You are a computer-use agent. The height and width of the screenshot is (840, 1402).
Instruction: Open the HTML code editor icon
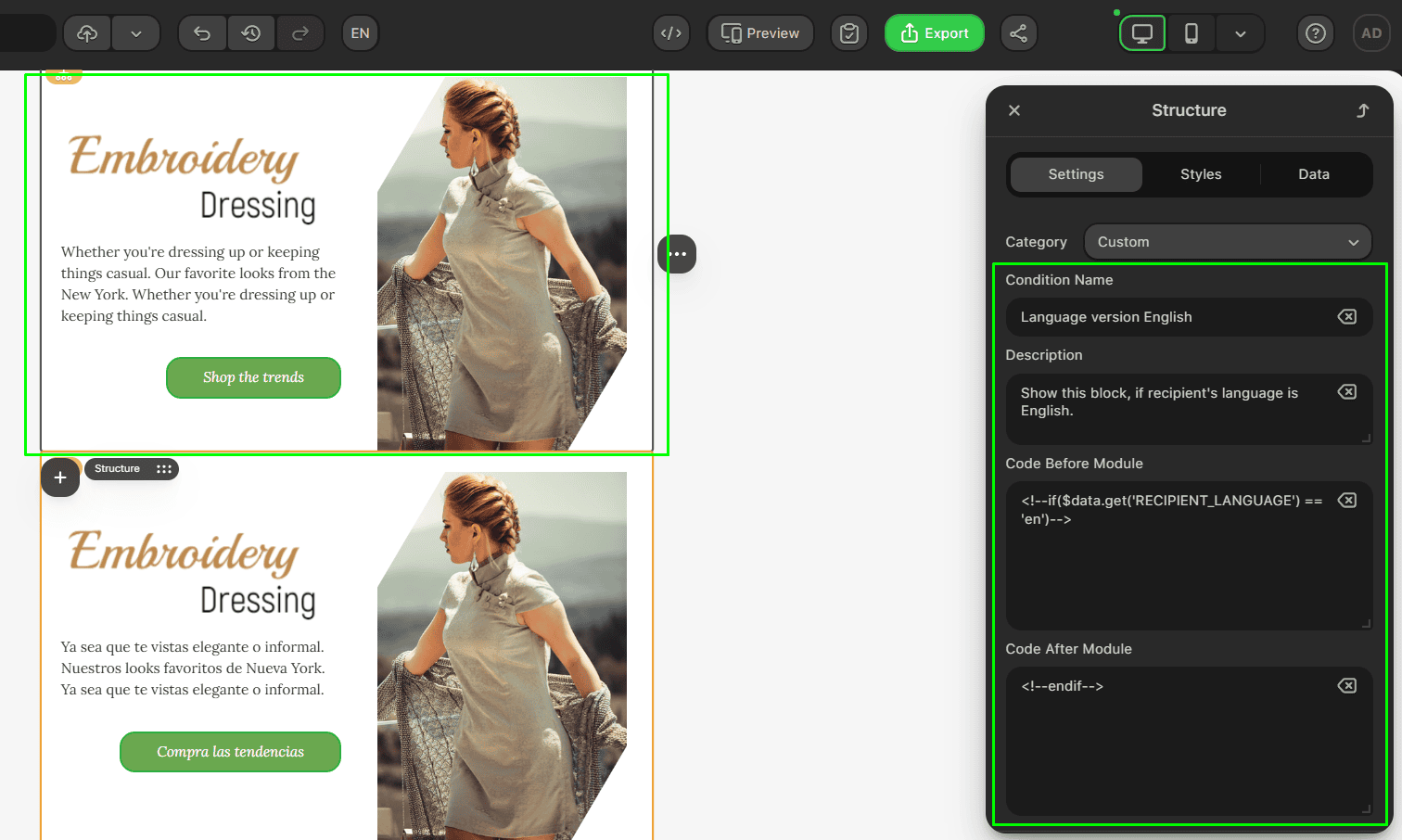pos(671,33)
